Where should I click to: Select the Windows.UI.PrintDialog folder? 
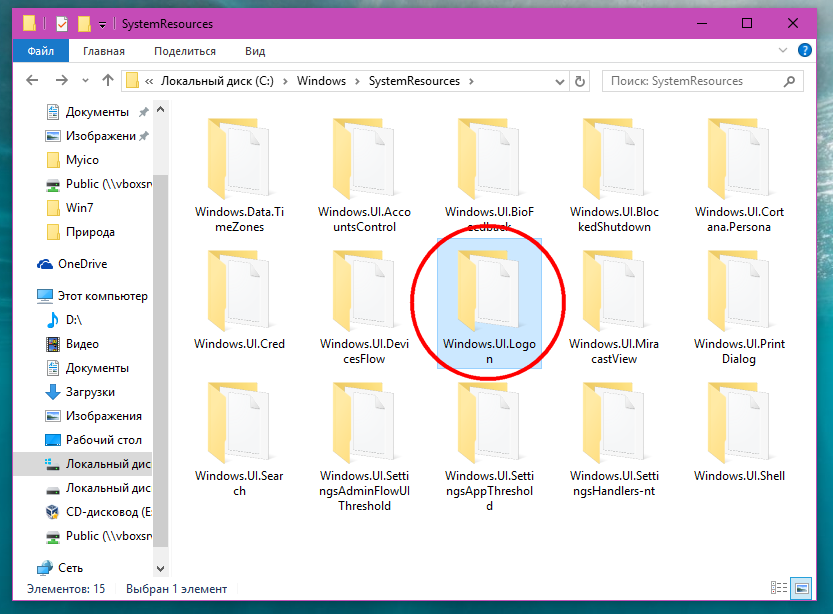(739, 307)
